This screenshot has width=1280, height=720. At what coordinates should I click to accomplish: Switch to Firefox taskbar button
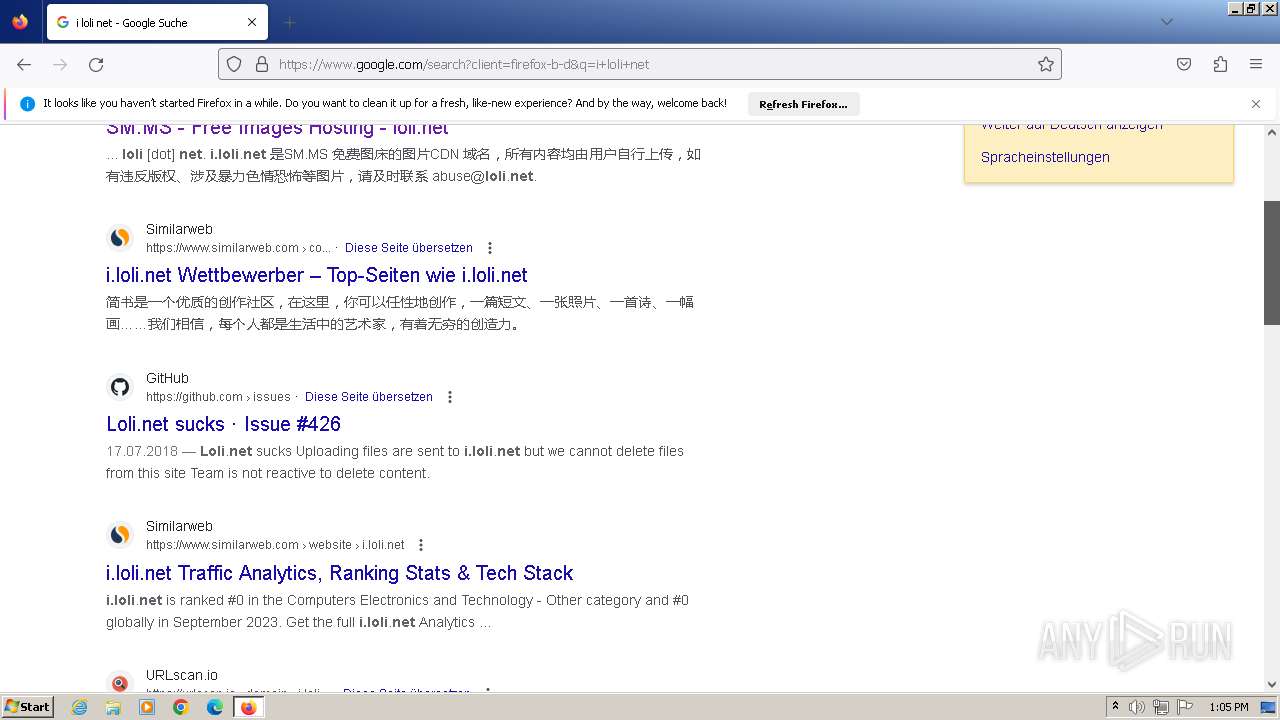(x=248, y=707)
